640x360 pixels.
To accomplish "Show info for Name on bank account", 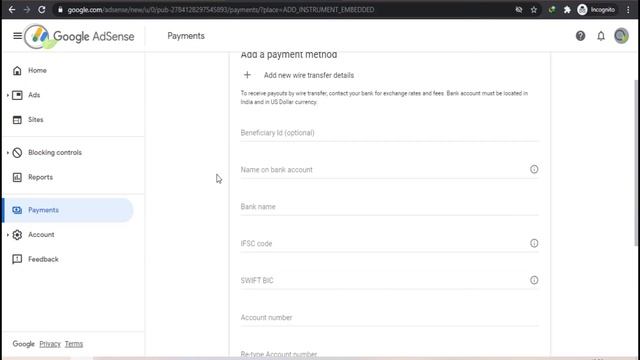I will [534, 169].
